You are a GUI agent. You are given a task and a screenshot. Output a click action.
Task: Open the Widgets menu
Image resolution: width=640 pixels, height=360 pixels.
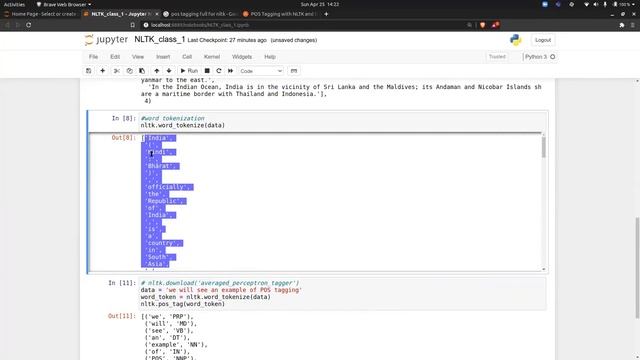pyautogui.click(x=242, y=57)
